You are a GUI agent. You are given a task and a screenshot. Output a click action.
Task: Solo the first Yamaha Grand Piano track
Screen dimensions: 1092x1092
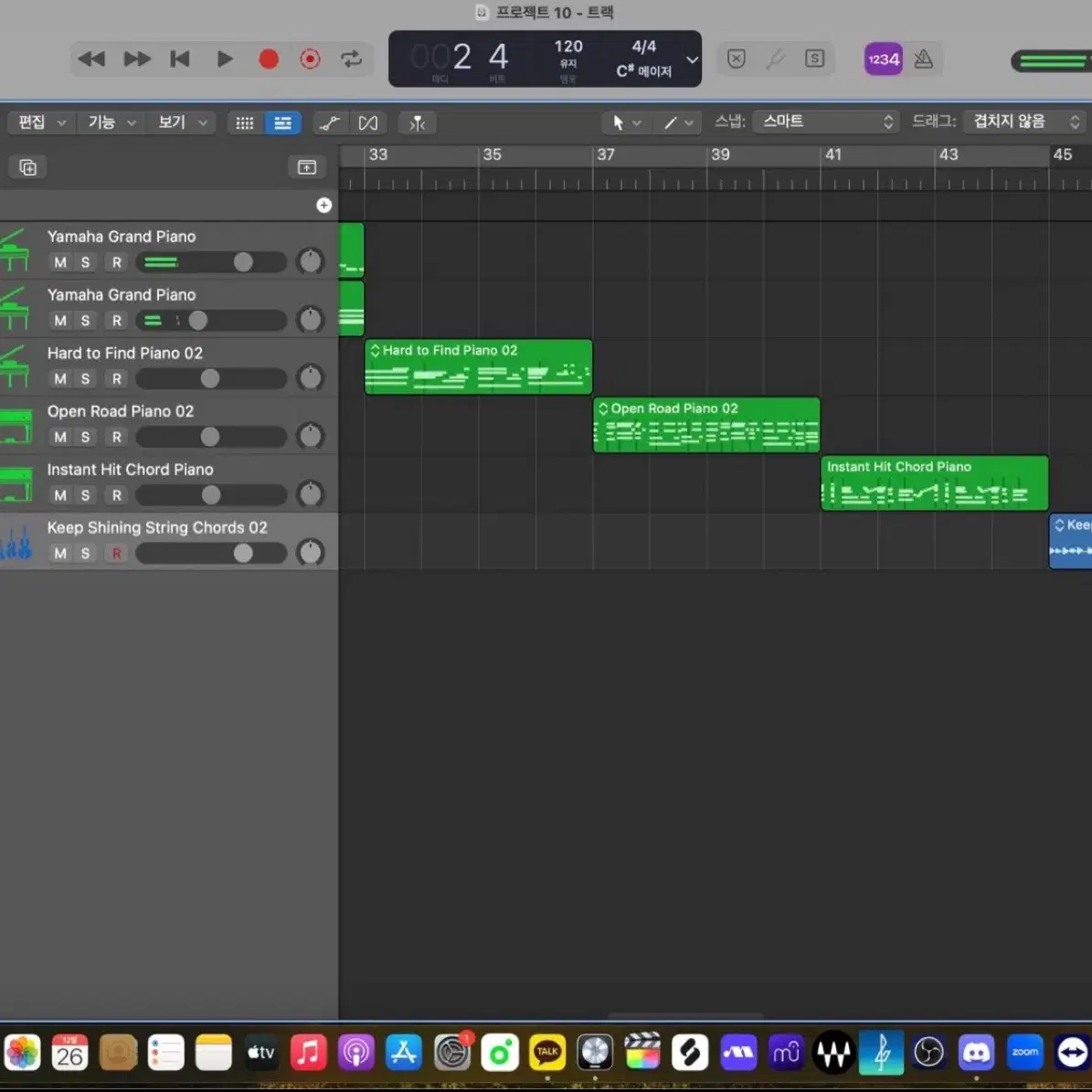point(85,262)
